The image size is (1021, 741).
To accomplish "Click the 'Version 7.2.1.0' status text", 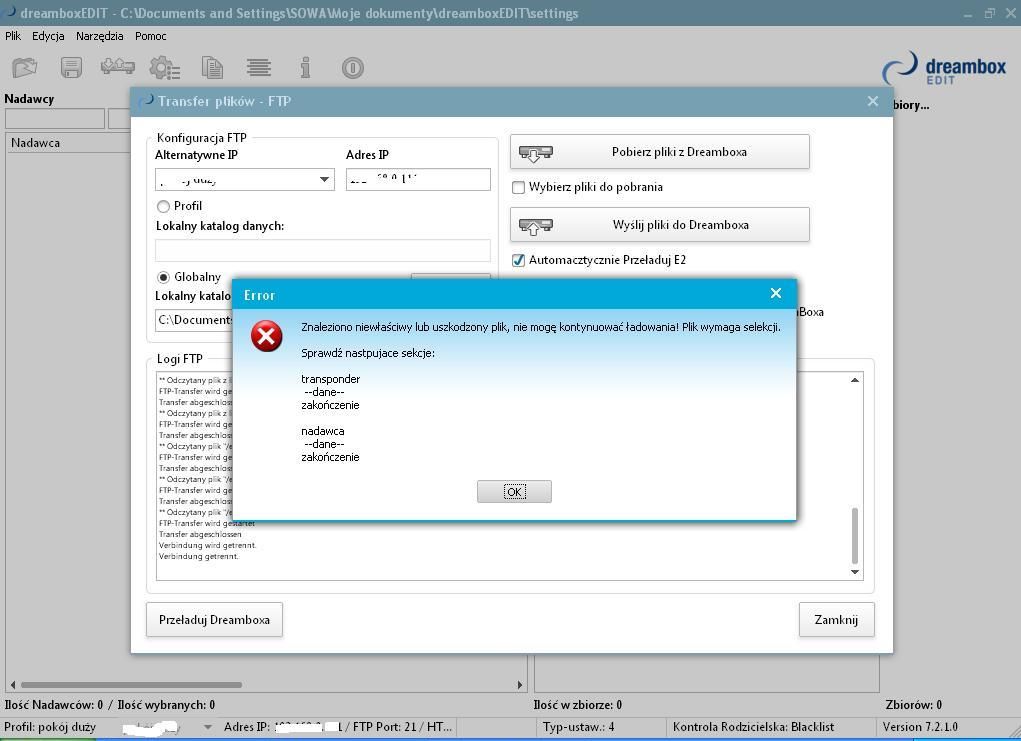I will click(920, 727).
